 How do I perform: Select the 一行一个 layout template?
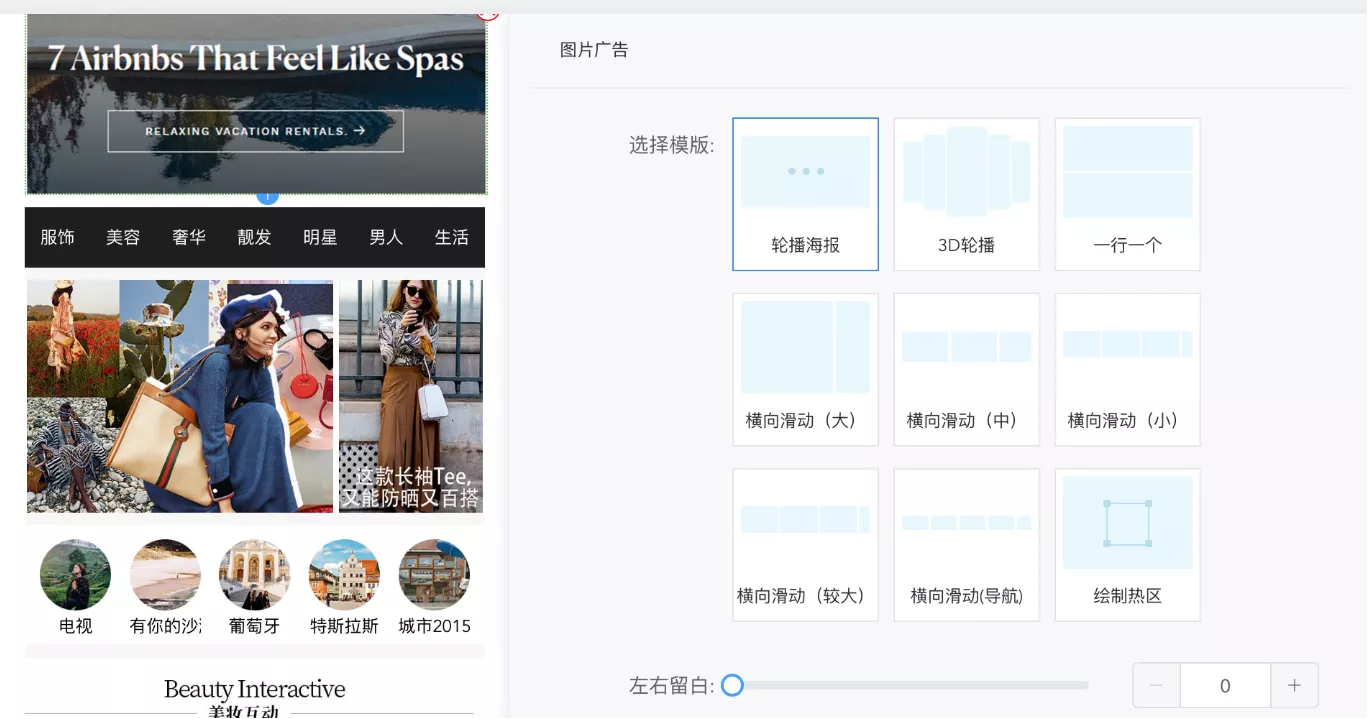pyautogui.click(x=1127, y=194)
